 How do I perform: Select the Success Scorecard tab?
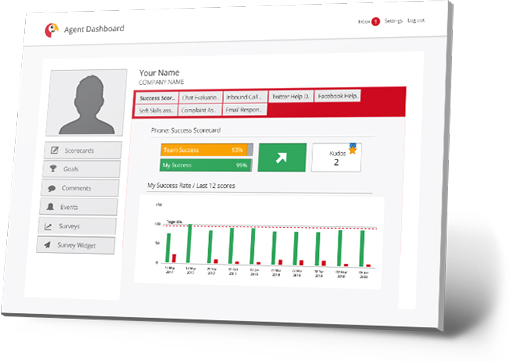click(157, 98)
